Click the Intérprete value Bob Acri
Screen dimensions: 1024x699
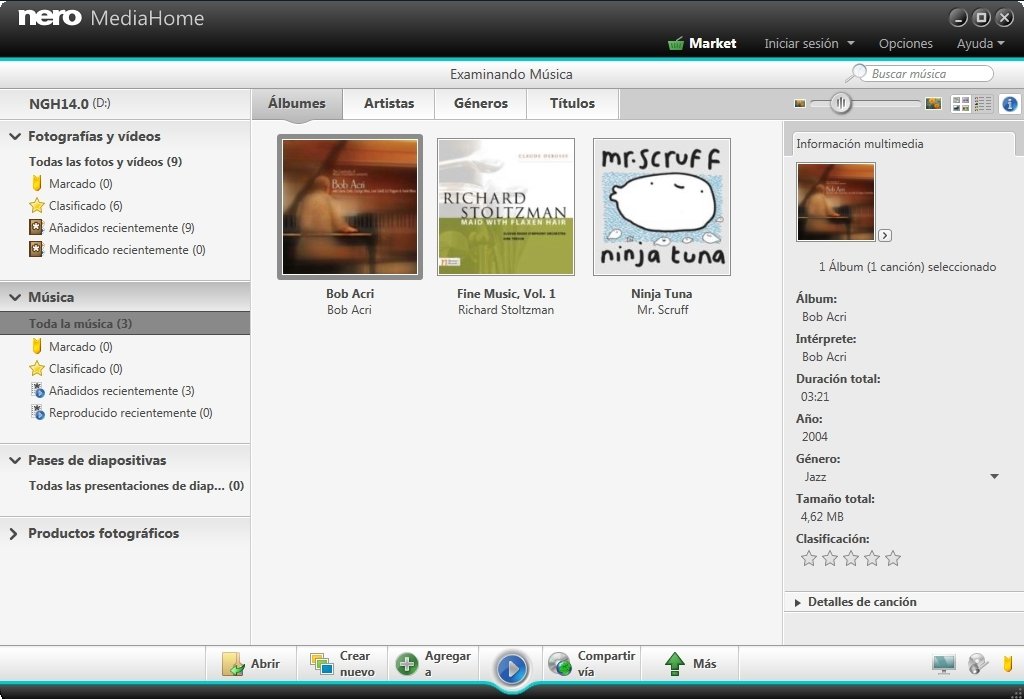[824, 357]
